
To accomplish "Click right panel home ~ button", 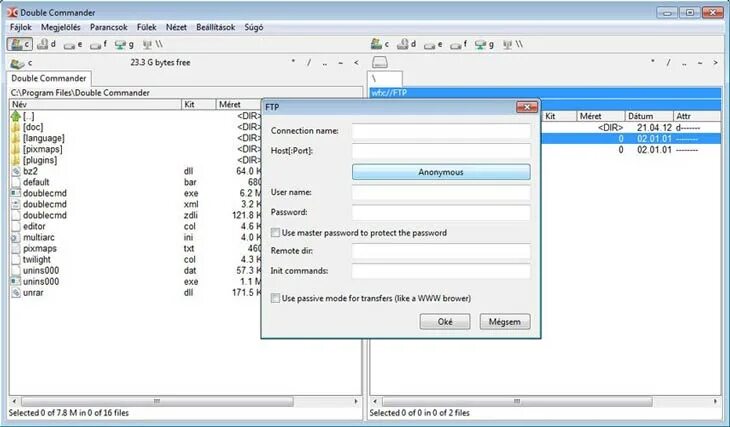I will pyautogui.click(x=700, y=62).
